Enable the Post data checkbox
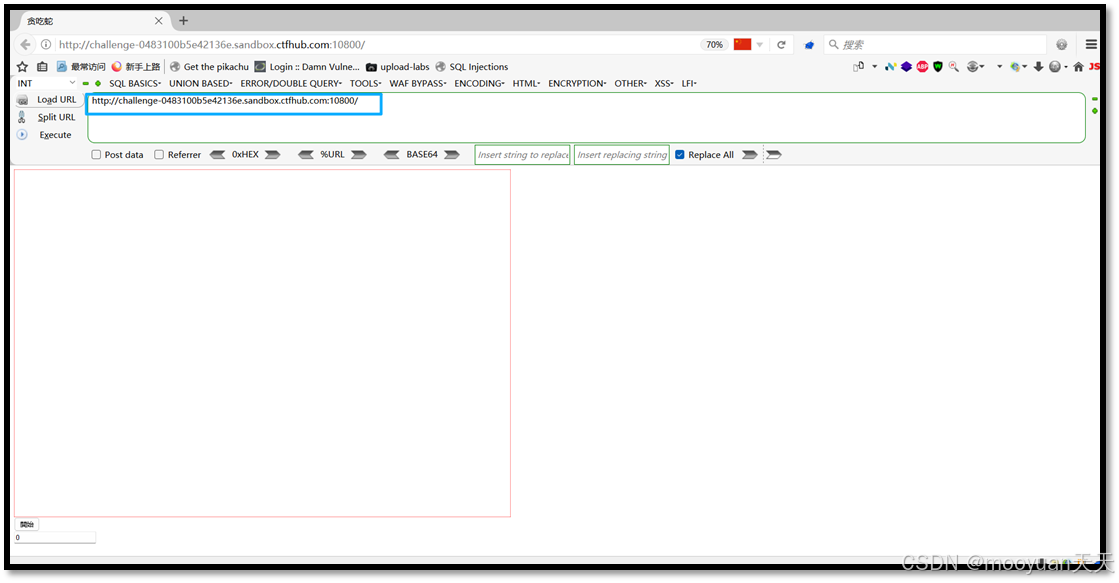 [x=96, y=154]
